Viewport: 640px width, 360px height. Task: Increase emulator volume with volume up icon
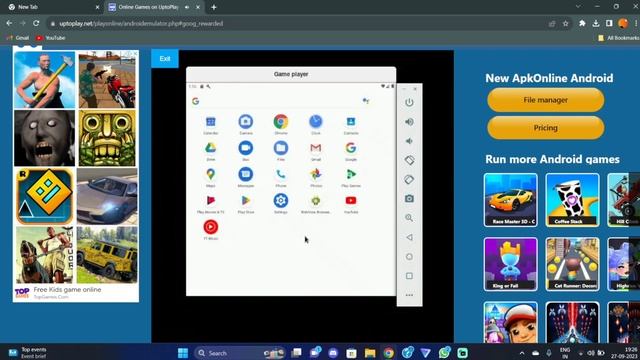(x=409, y=122)
